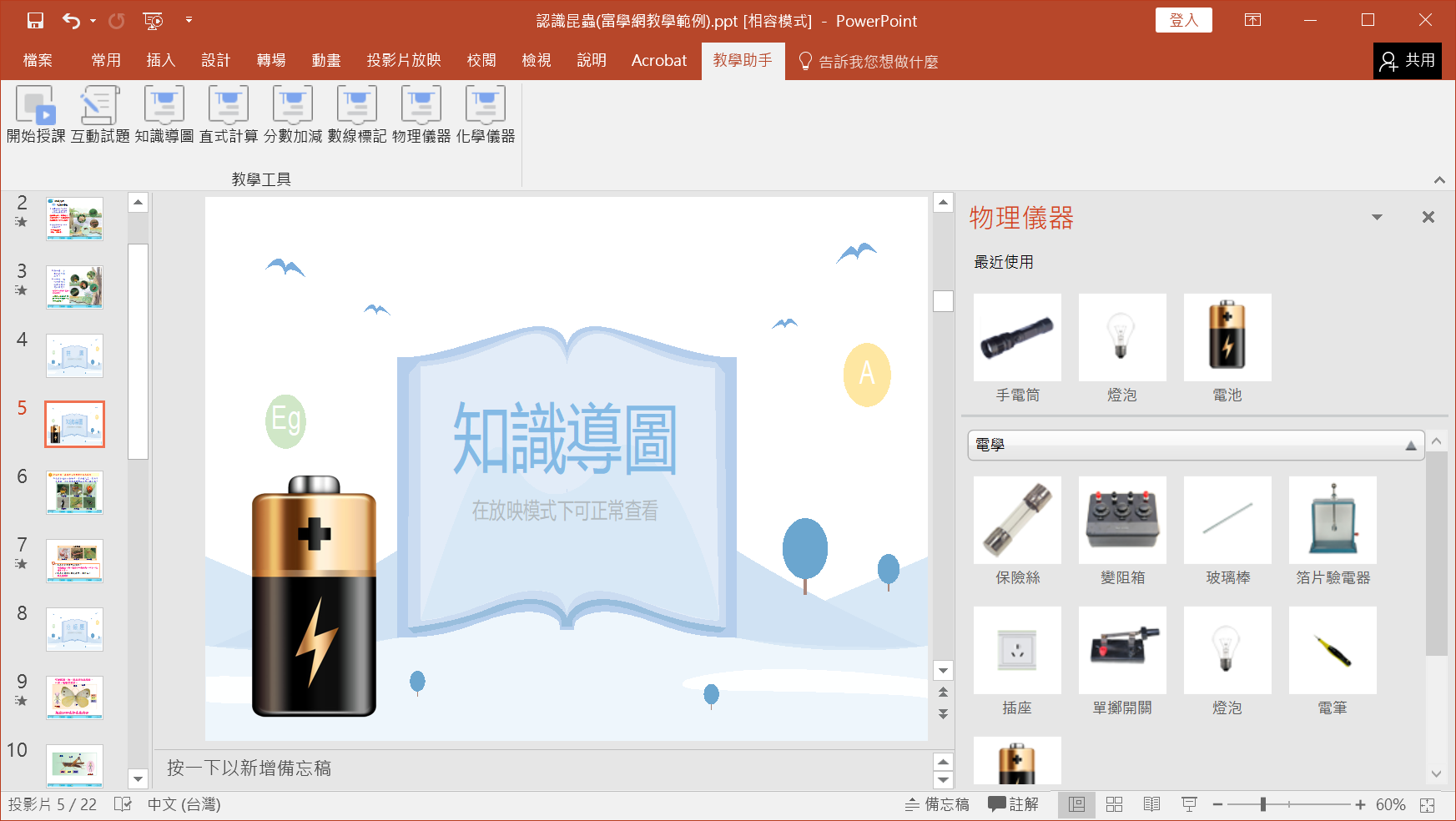Switch to Slide Sorter view
The width and height of the screenshot is (1456, 821).
[1114, 804]
